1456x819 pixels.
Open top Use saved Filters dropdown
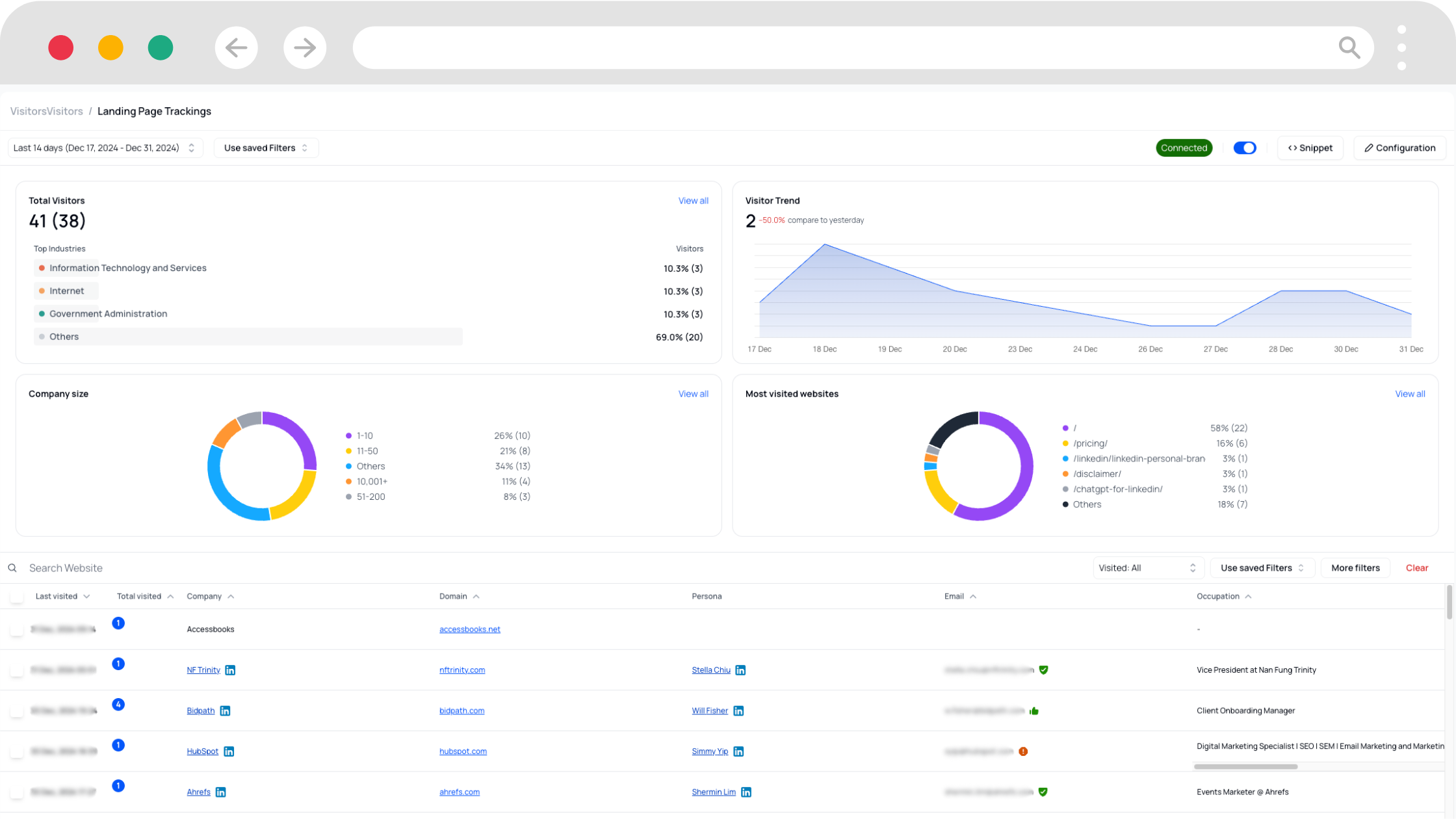[x=266, y=148]
